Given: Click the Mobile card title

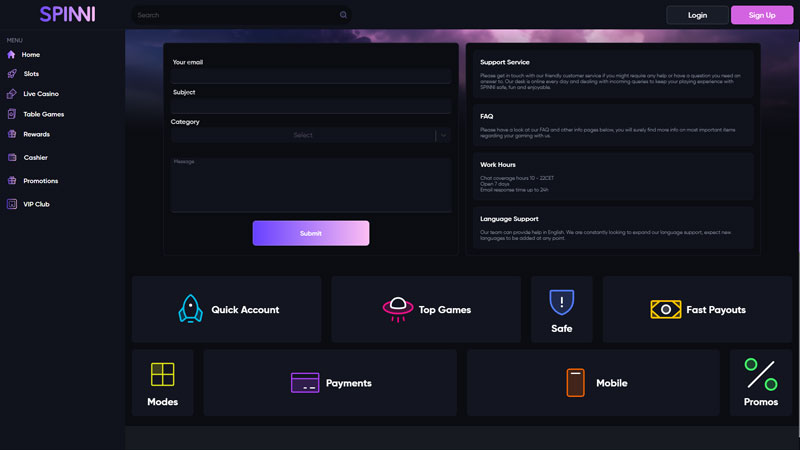Looking at the screenshot, I should tap(612, 383).
